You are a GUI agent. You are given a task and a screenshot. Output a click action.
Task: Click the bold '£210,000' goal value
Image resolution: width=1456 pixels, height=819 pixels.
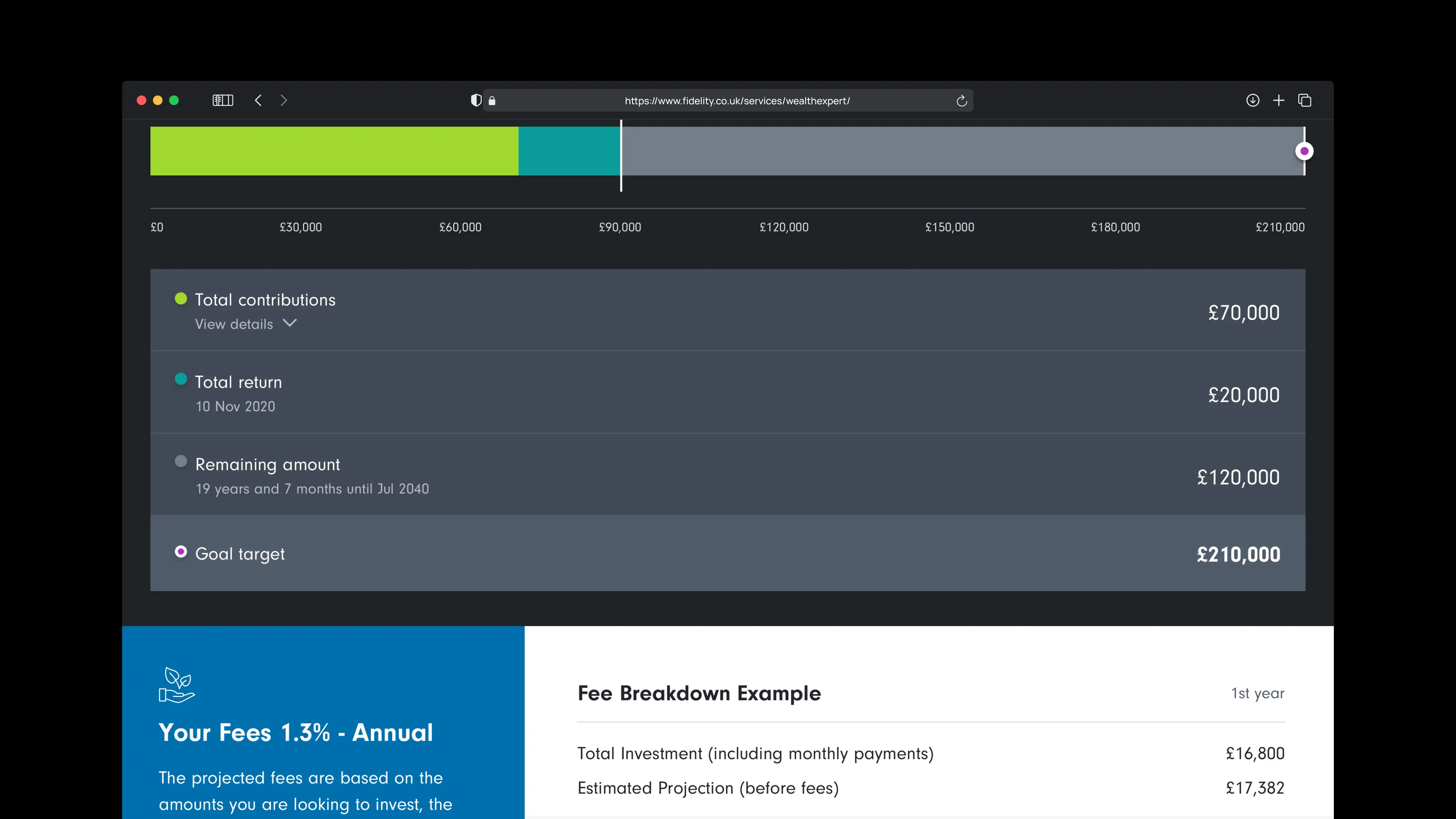pos(1238,554)
